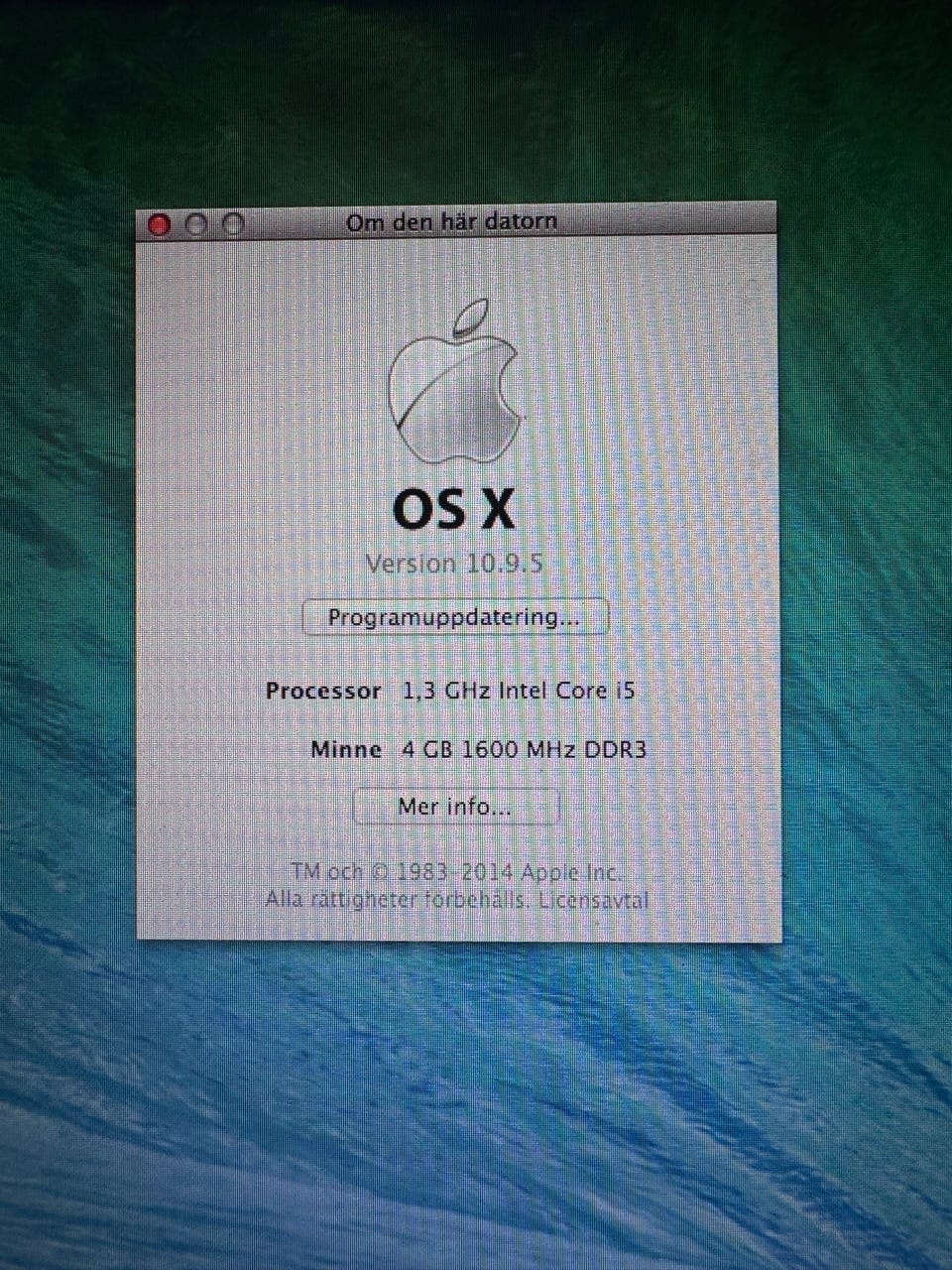
Task: Open Mer info... details
Action: click(x=456, y=807)
